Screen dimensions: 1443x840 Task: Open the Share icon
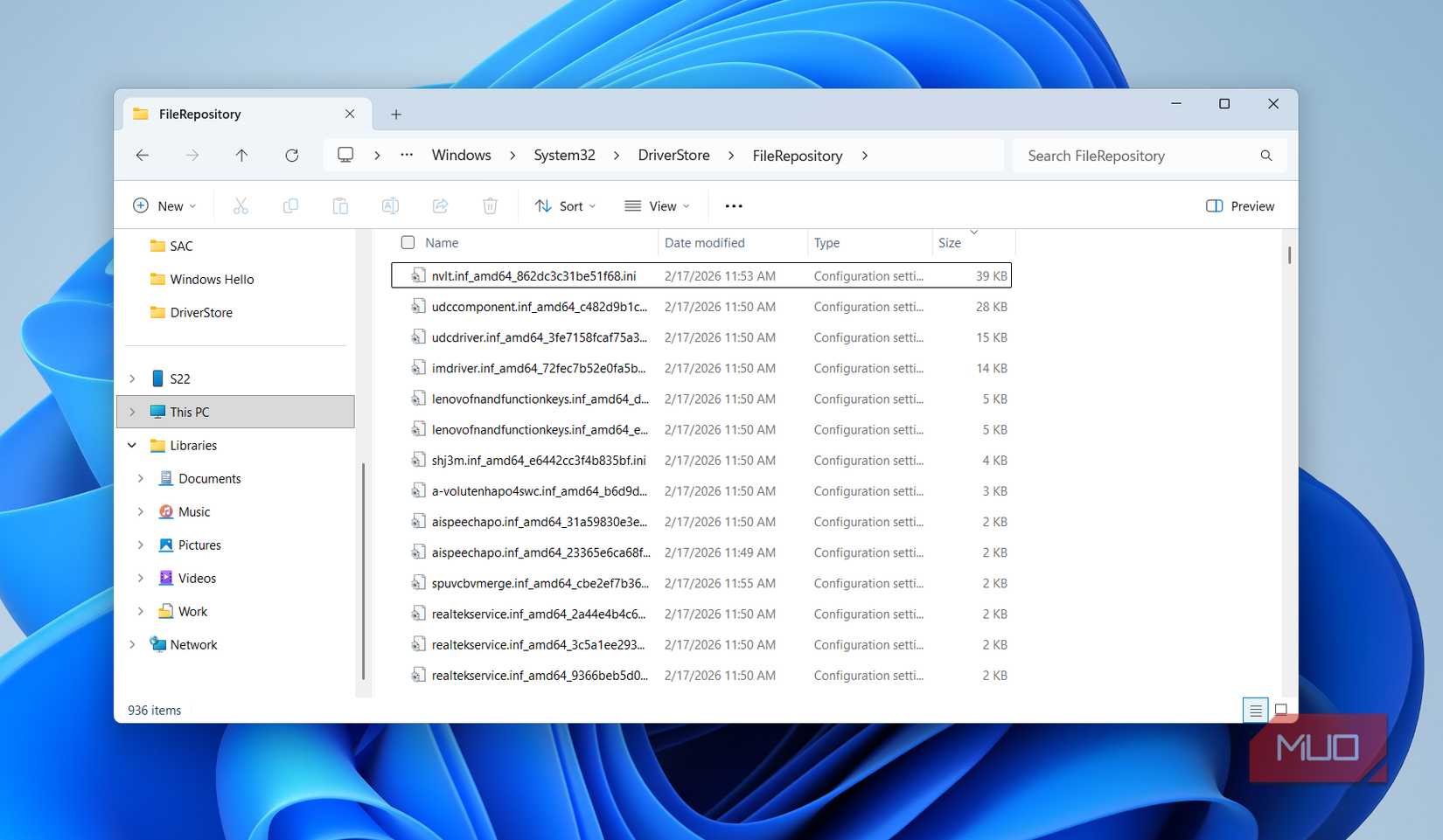coord(440,205)
